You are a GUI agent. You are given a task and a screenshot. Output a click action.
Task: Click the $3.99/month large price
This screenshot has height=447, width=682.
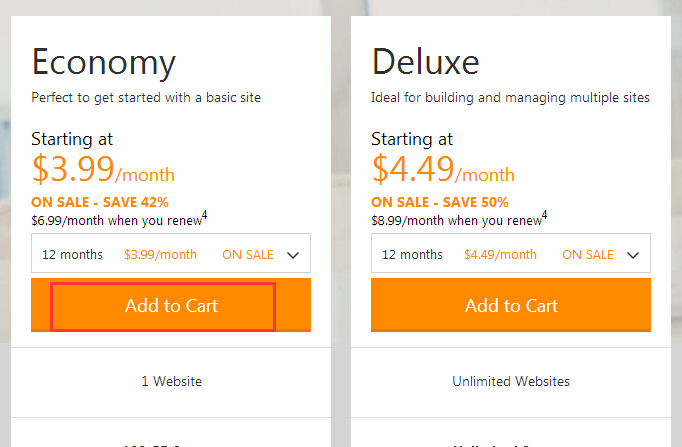(103, 171)
